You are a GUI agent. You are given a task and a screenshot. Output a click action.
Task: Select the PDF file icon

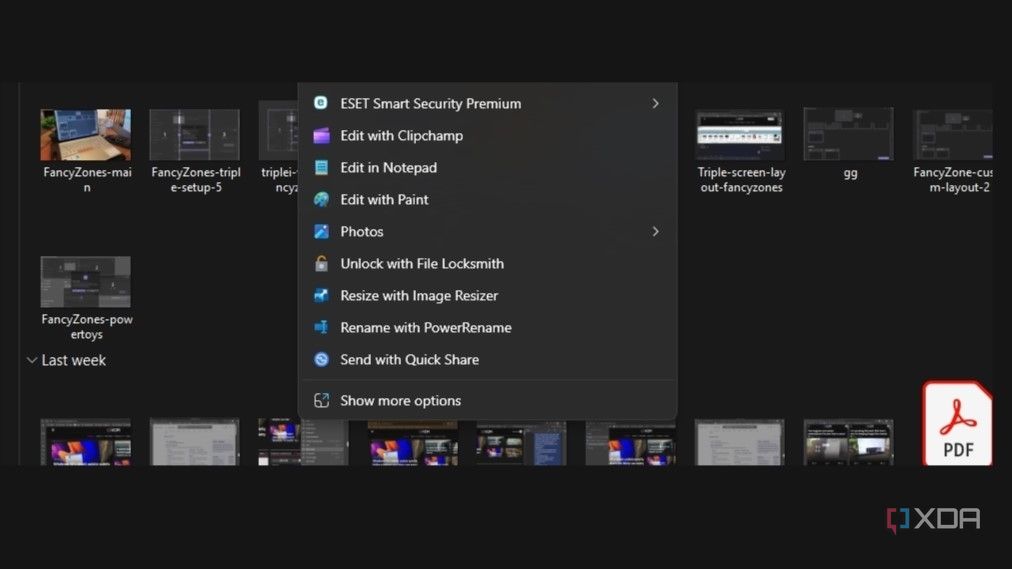(957, 424)
